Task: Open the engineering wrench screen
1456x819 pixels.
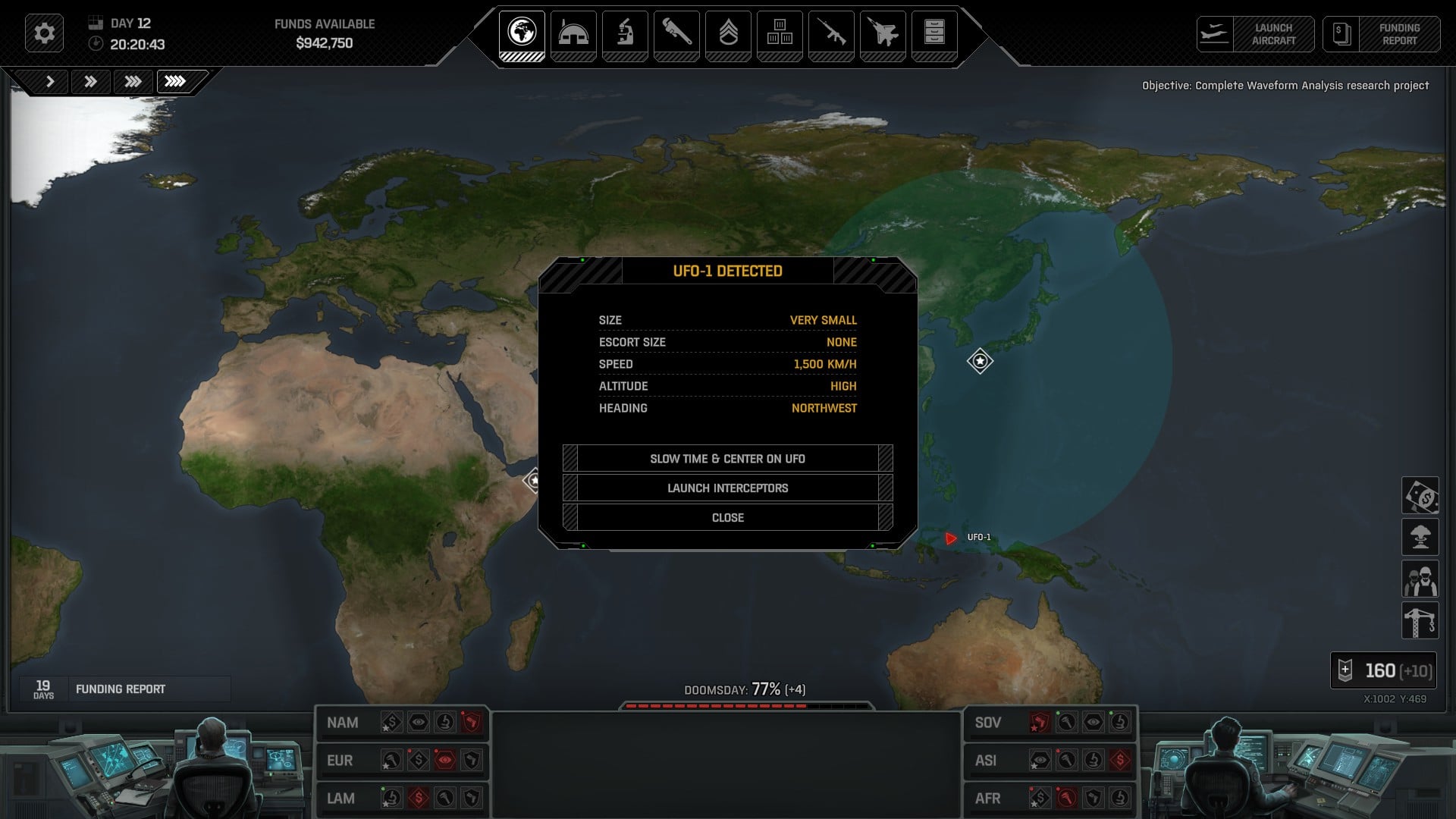Action: pos(676,33)
